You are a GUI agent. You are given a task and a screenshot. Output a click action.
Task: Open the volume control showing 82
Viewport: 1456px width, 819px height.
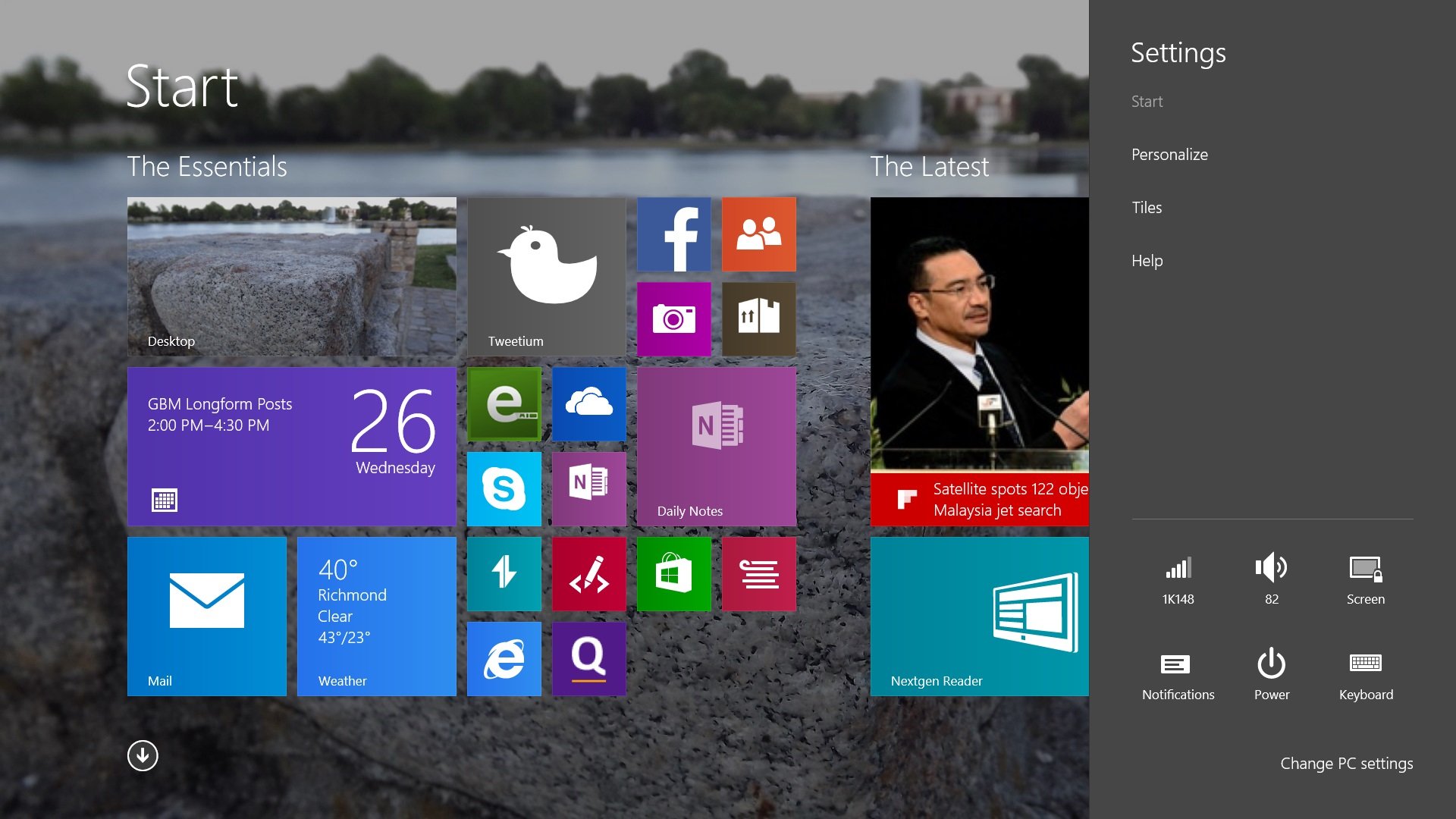(x=1272, y=581)
